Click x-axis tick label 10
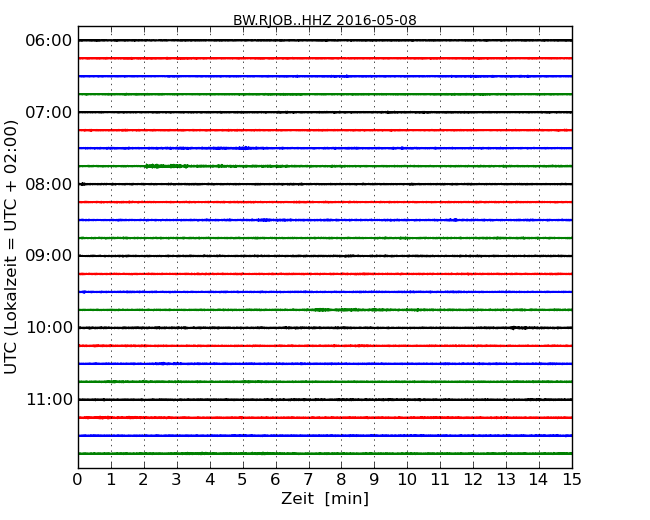650x520 pixels. (x=407, y=480)
